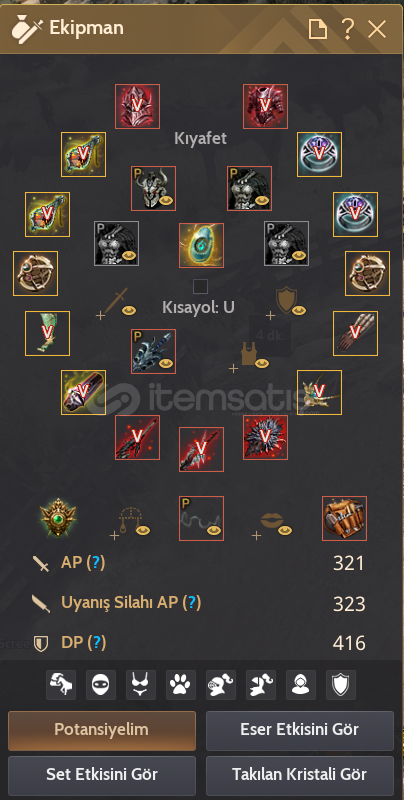The image size is (404, 800).
Task: Click the shield icon in the bottom row
Action: tap(341, 685)
